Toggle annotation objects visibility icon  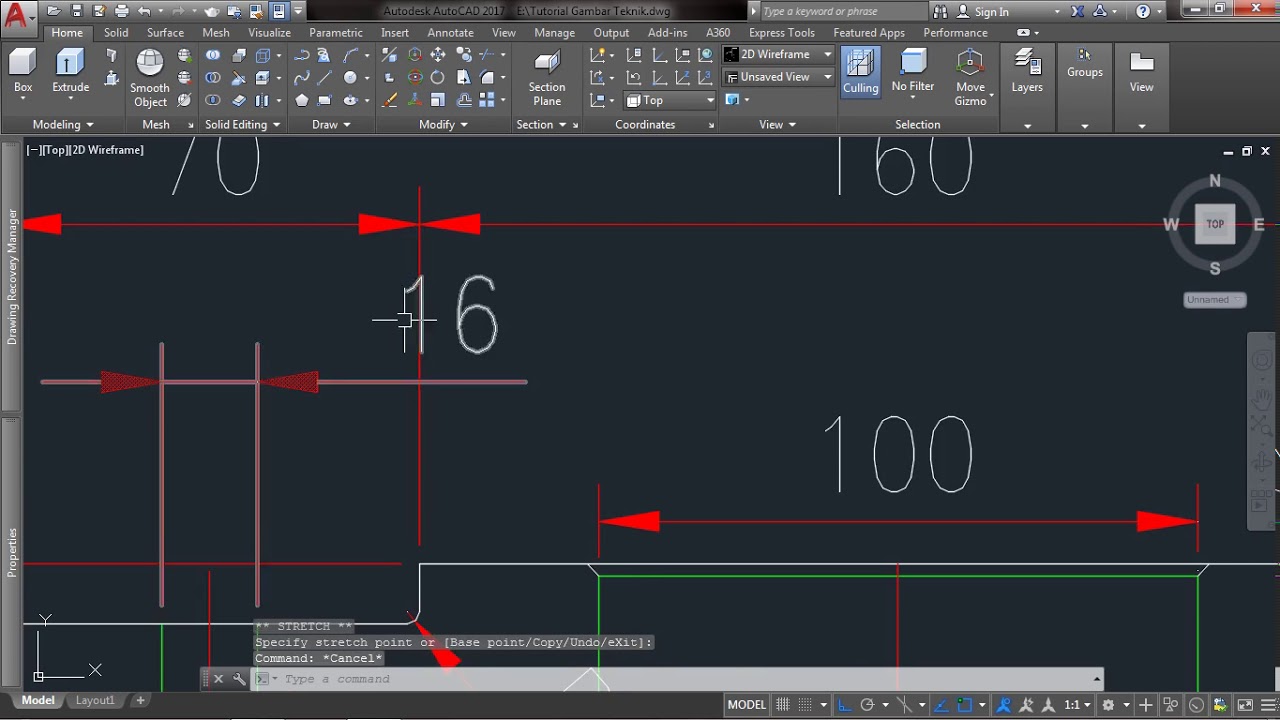coord(1004,705)
